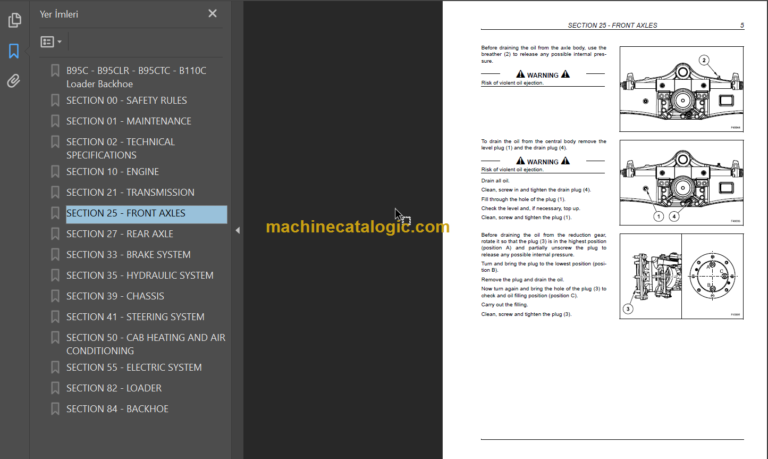Click bookmark icon beside SECTION 82 - LOADER
Screen dimensions: 768x459
click(55, 388)
